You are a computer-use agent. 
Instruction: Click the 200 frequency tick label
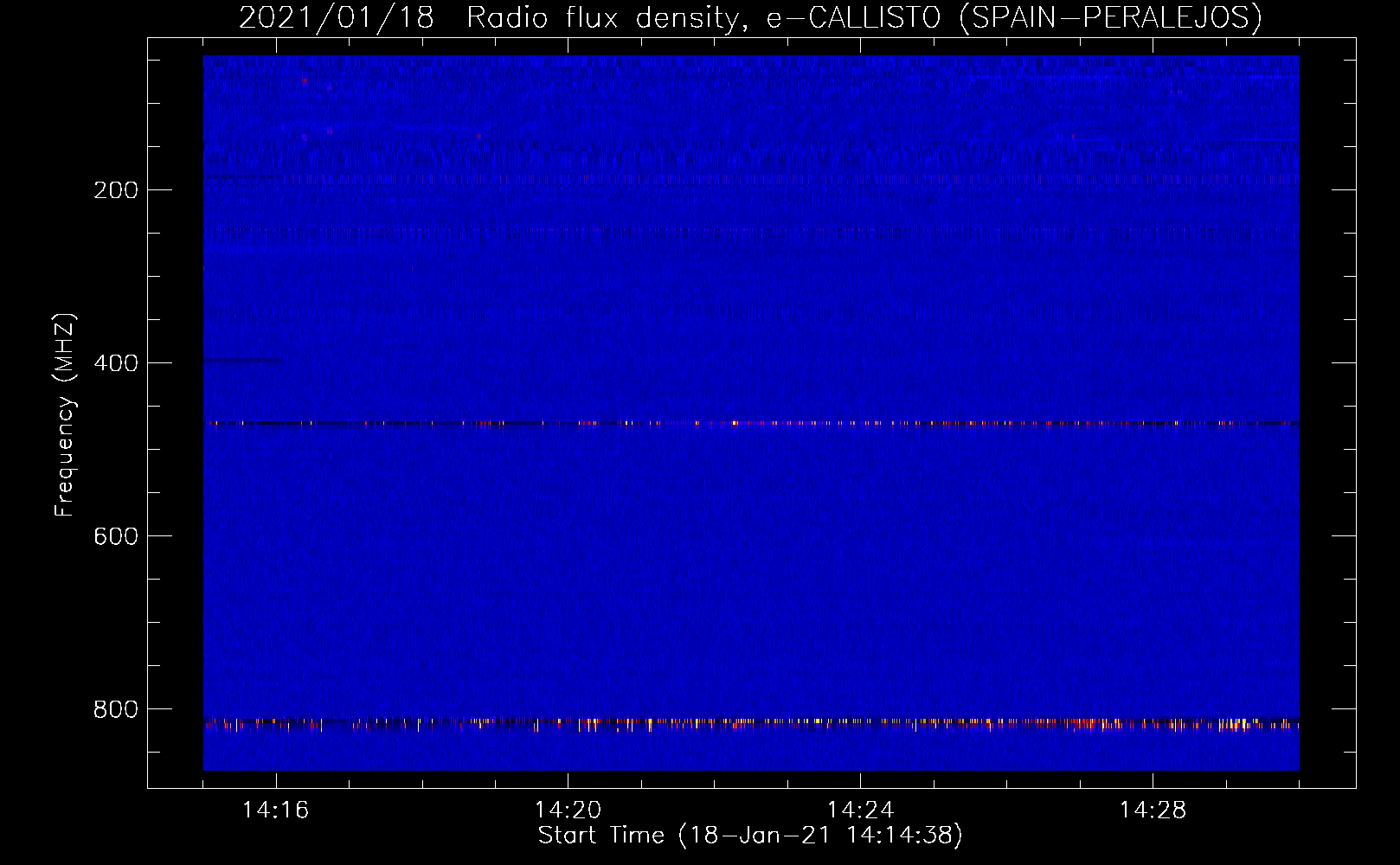[x=116, y=190]
